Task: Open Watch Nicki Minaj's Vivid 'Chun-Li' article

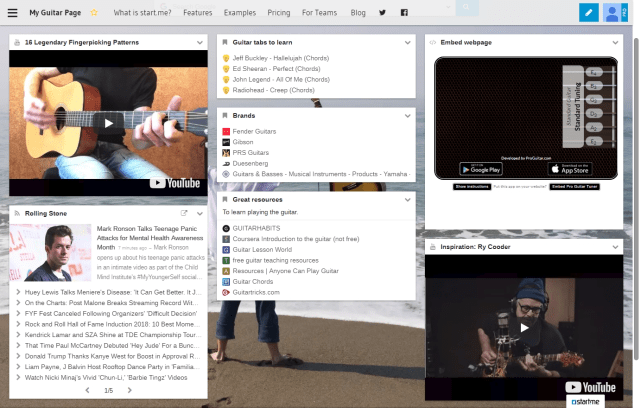Action: [106, 377]
